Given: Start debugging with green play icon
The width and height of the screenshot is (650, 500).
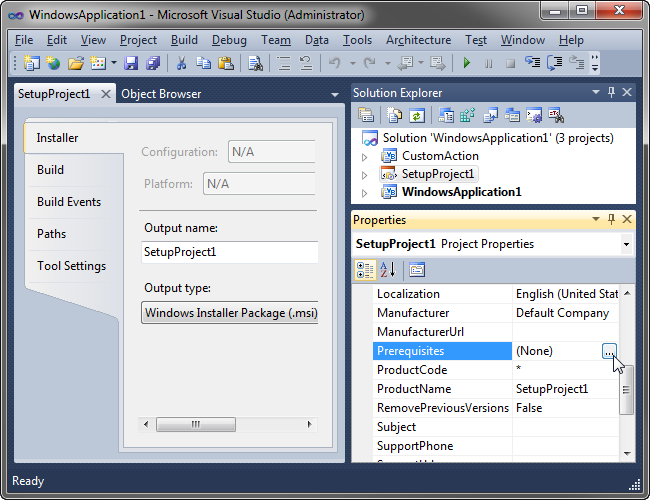Looking at the screenshot, I should [467, 63].
